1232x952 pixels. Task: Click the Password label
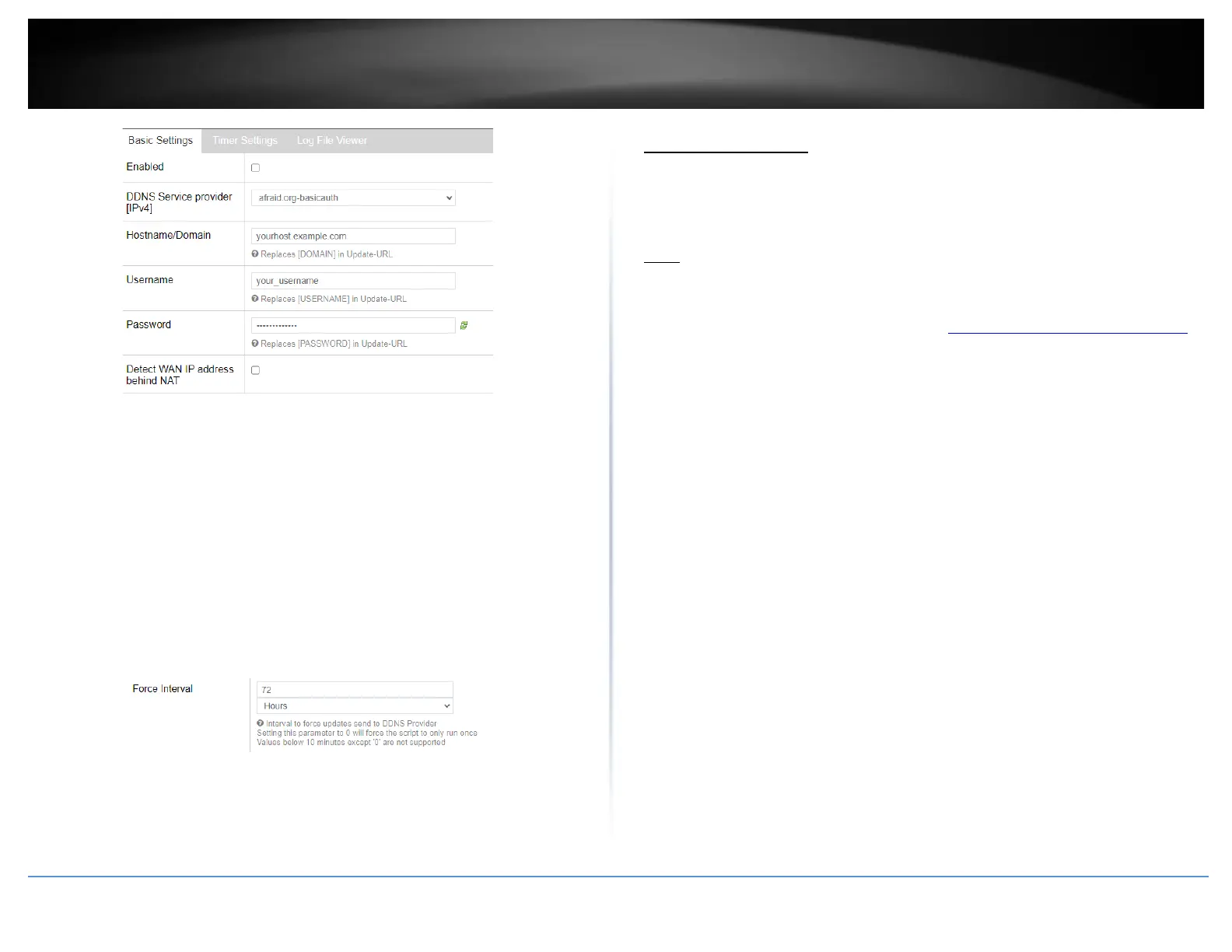click(x=149, y=325)
